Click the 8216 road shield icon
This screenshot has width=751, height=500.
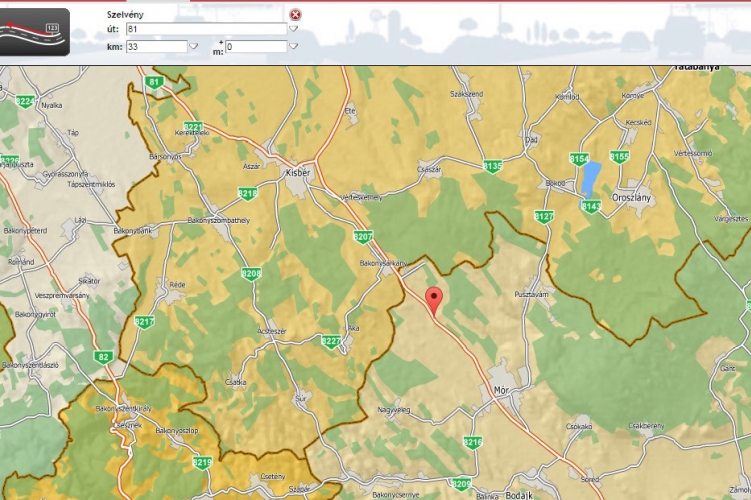(473, 441)
